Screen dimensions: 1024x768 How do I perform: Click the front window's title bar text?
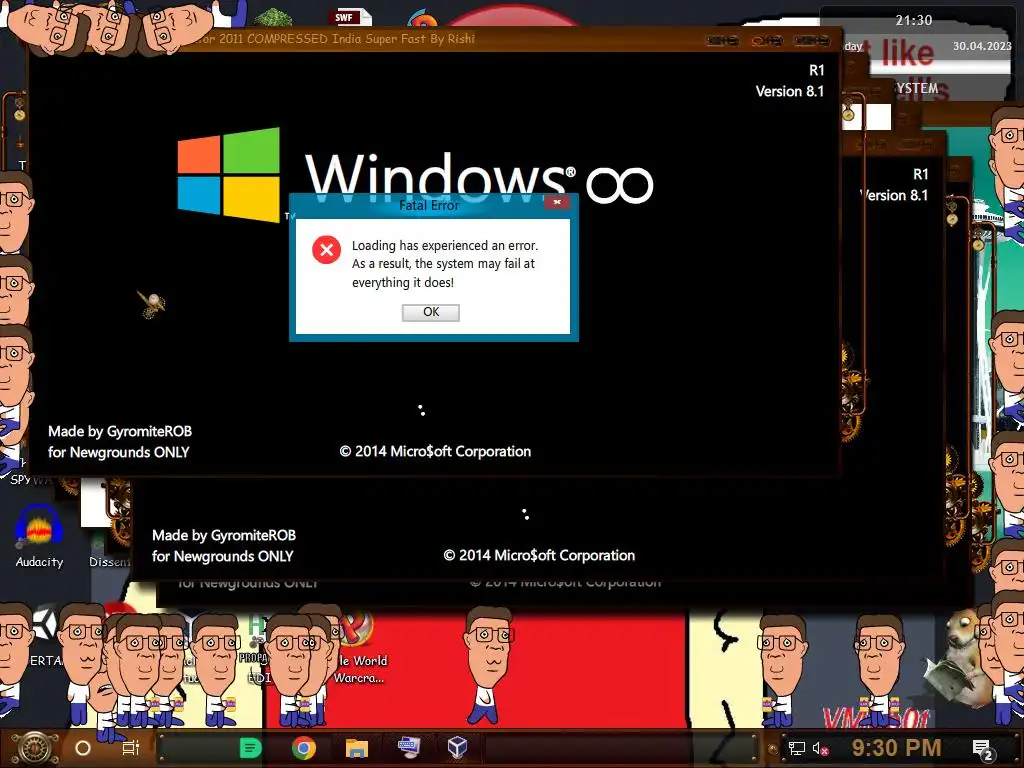pos(334,39)
